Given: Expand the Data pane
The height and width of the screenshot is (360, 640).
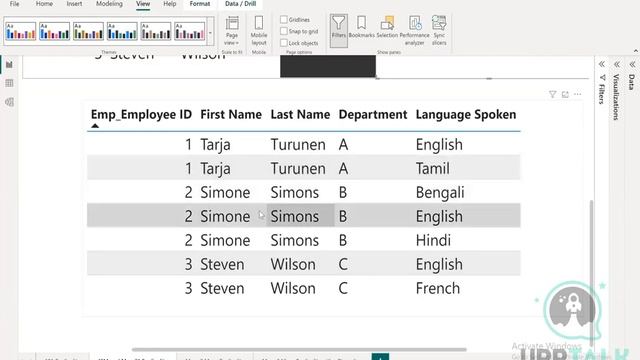Looking at the screenshot, I should point(632,64).
